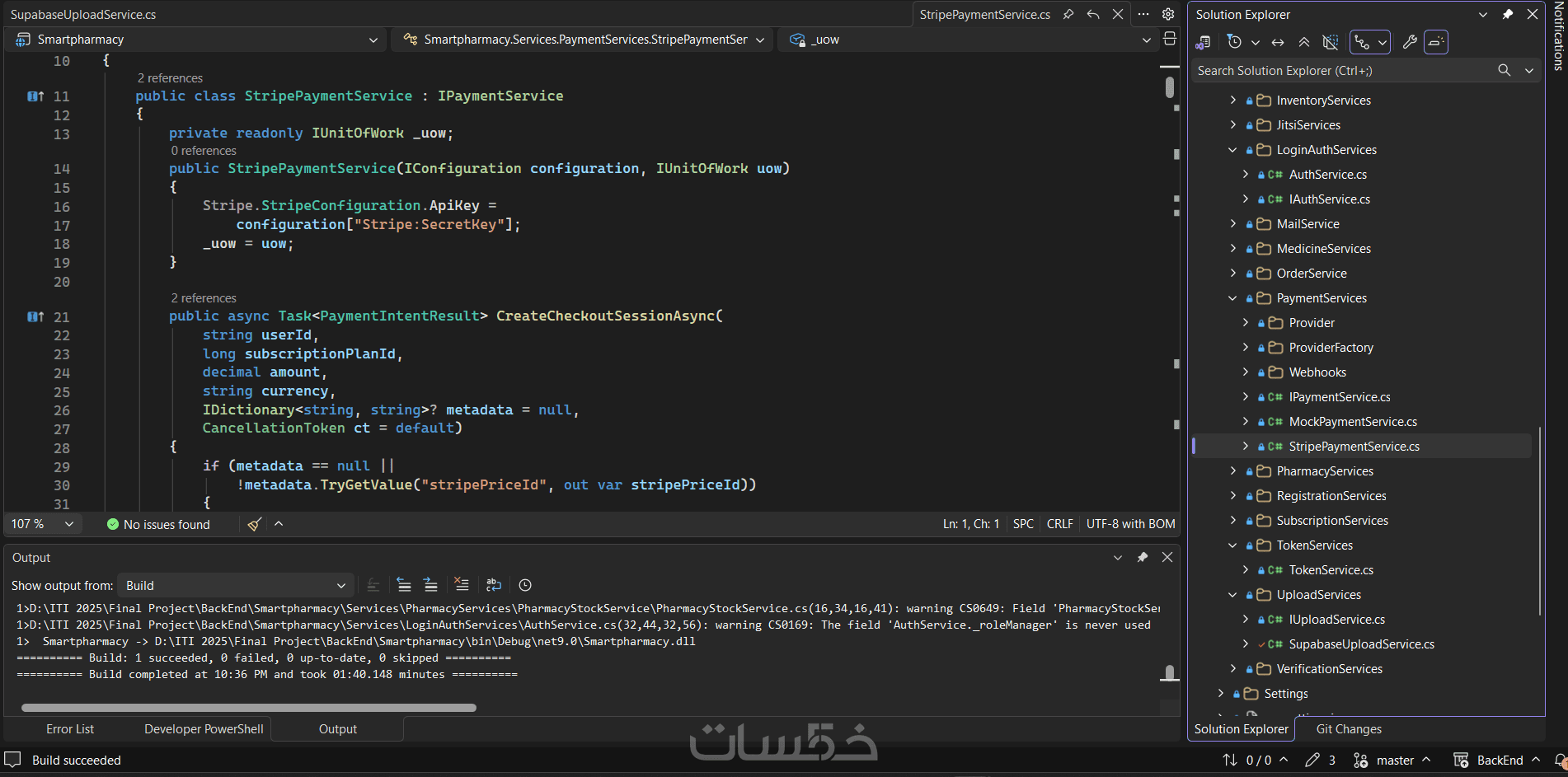The image size is (1568, 777).
Task: Click the Pending Changes Filter icon
Action: click(1234, 42)
